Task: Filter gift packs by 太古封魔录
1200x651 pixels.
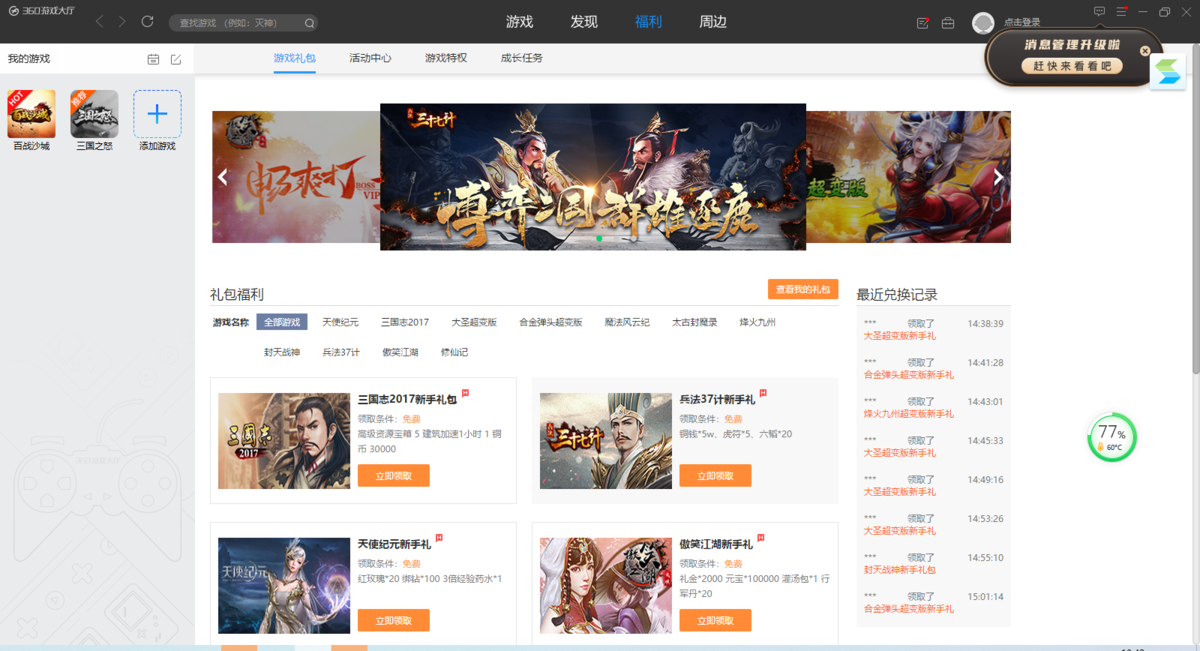Action: point(695,322)
